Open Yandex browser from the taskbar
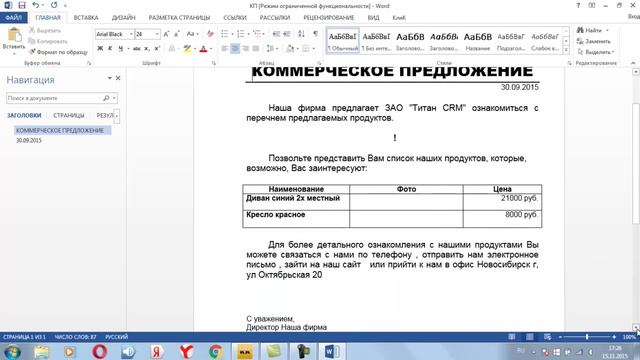 [186, 351]
